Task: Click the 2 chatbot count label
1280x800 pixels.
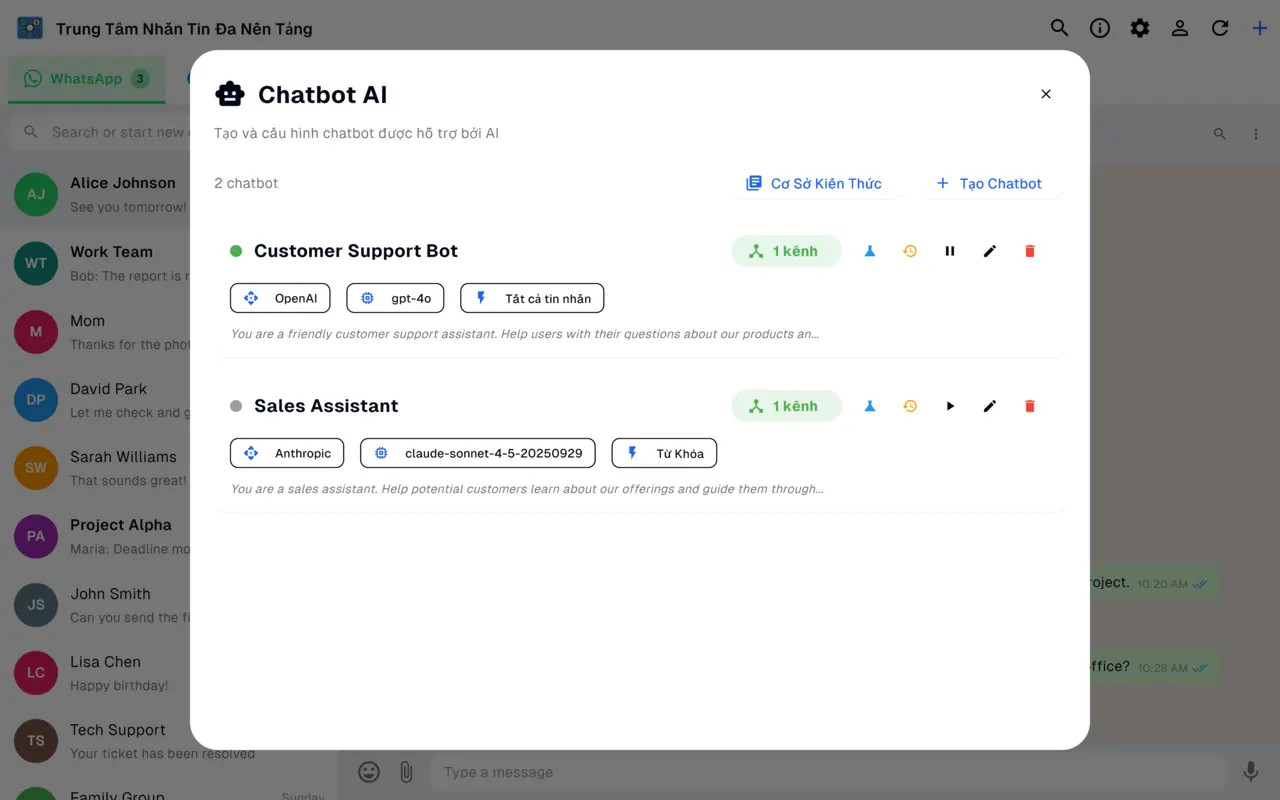Action: pyautogui.click(x=246, y=183)
